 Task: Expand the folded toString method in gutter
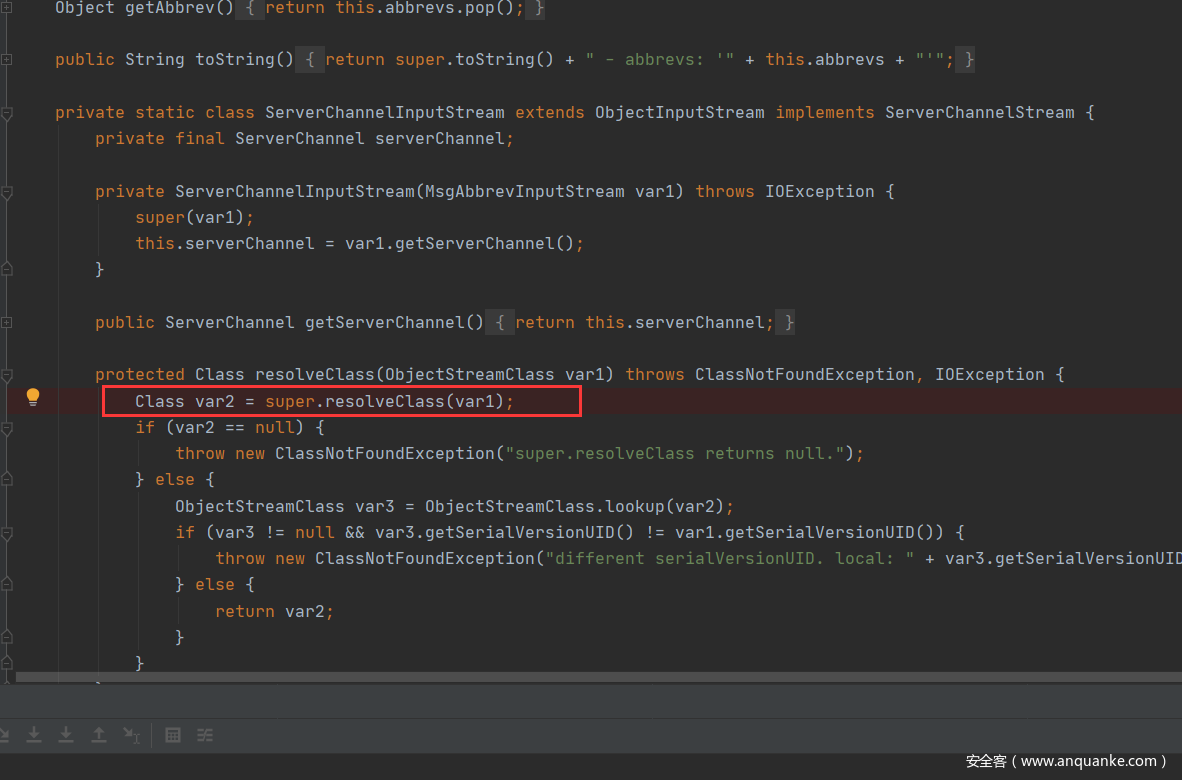point(7,60)
